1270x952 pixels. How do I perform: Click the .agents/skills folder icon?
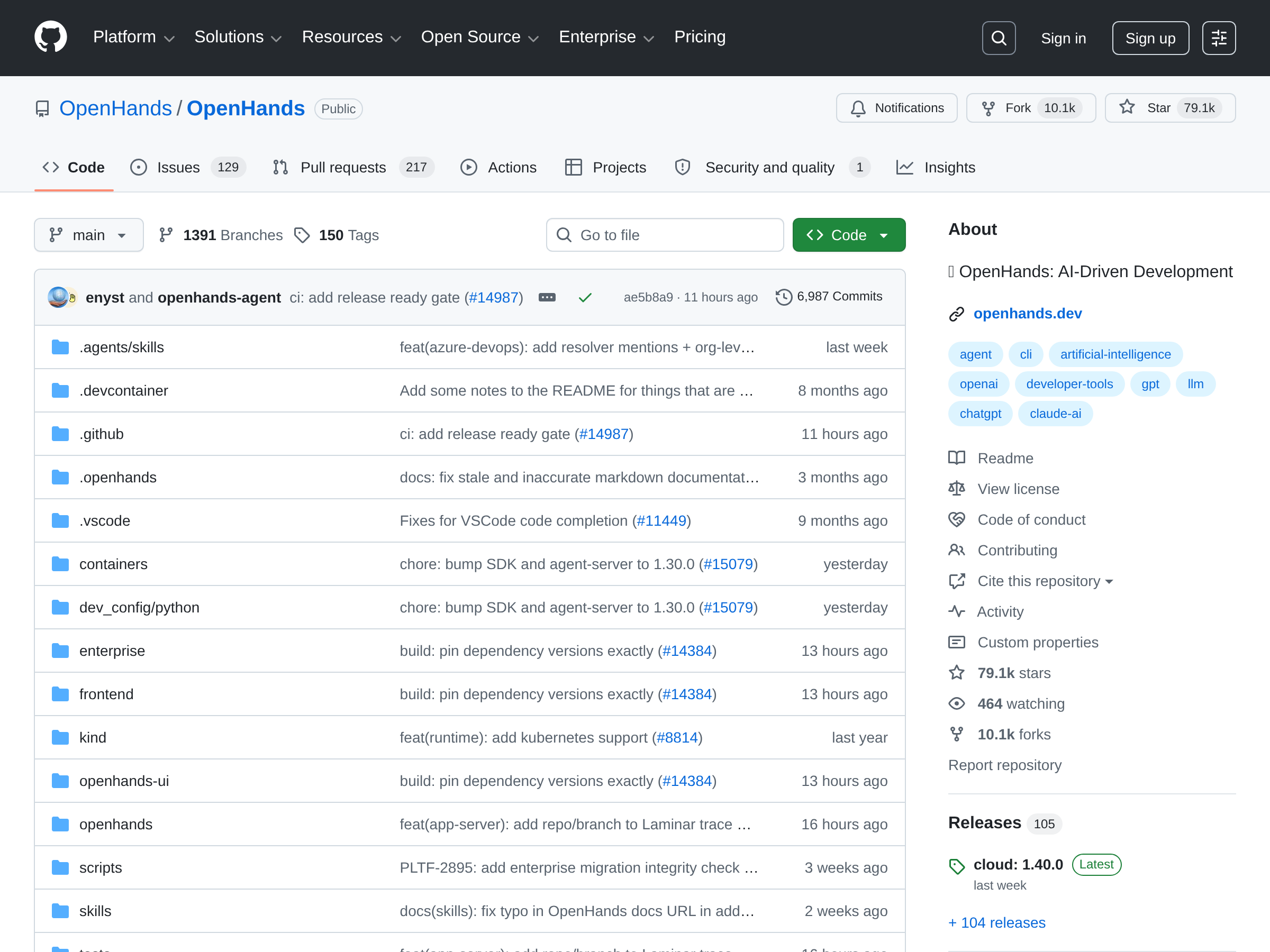coord(60,347)
